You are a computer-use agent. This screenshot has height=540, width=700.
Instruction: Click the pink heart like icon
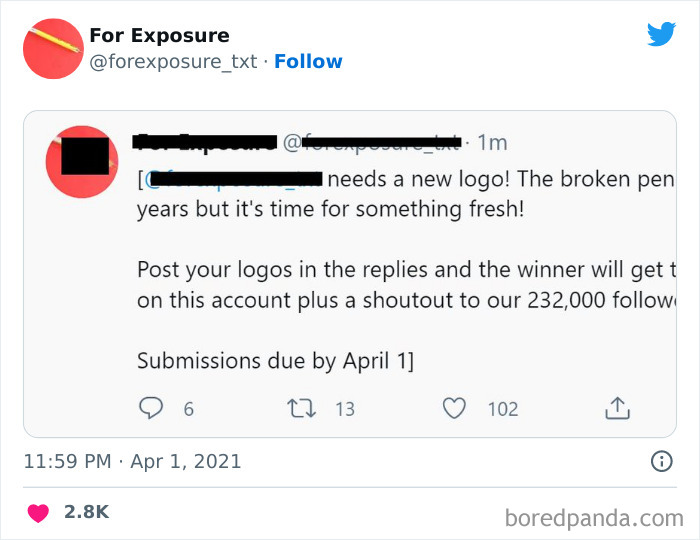pos(38,512)
